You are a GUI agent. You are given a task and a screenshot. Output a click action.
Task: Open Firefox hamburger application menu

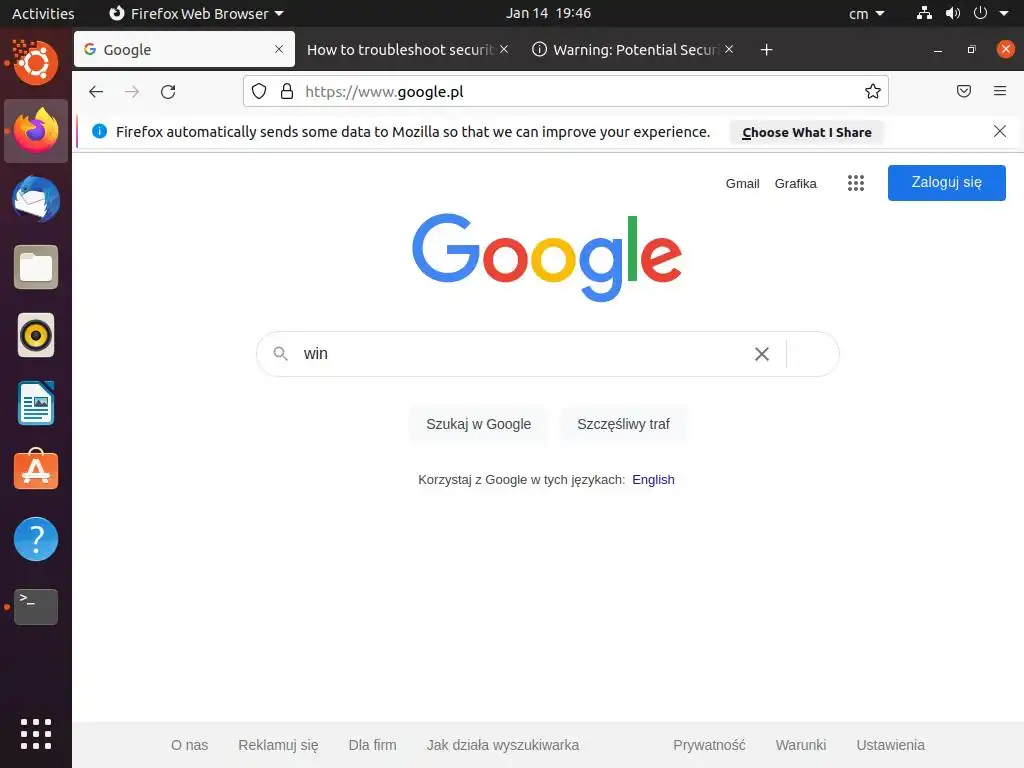point(999,91)
